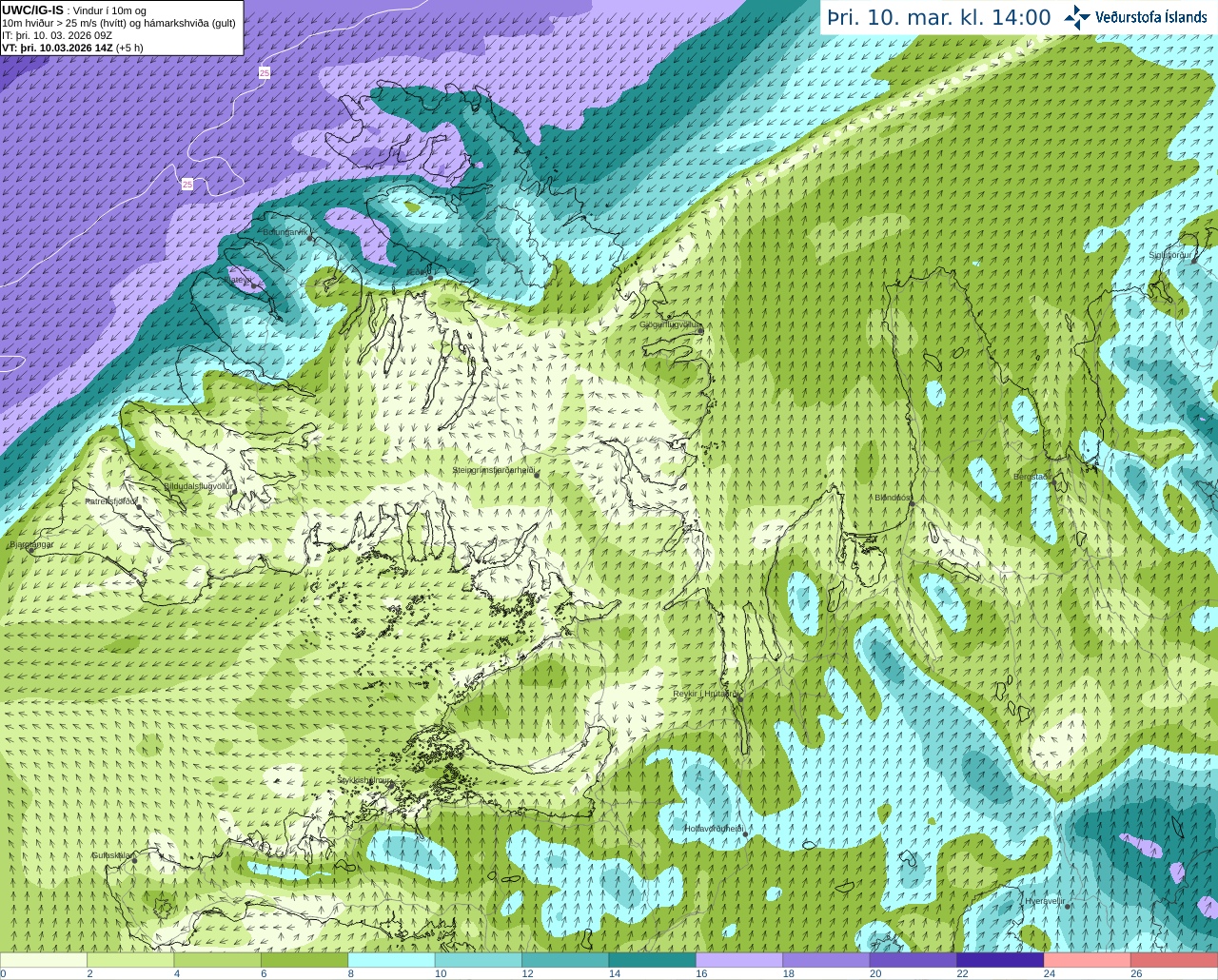1218x980 pixels.
Task: Select the Holtavörðuheiði station label
Action: pos(714,829)
